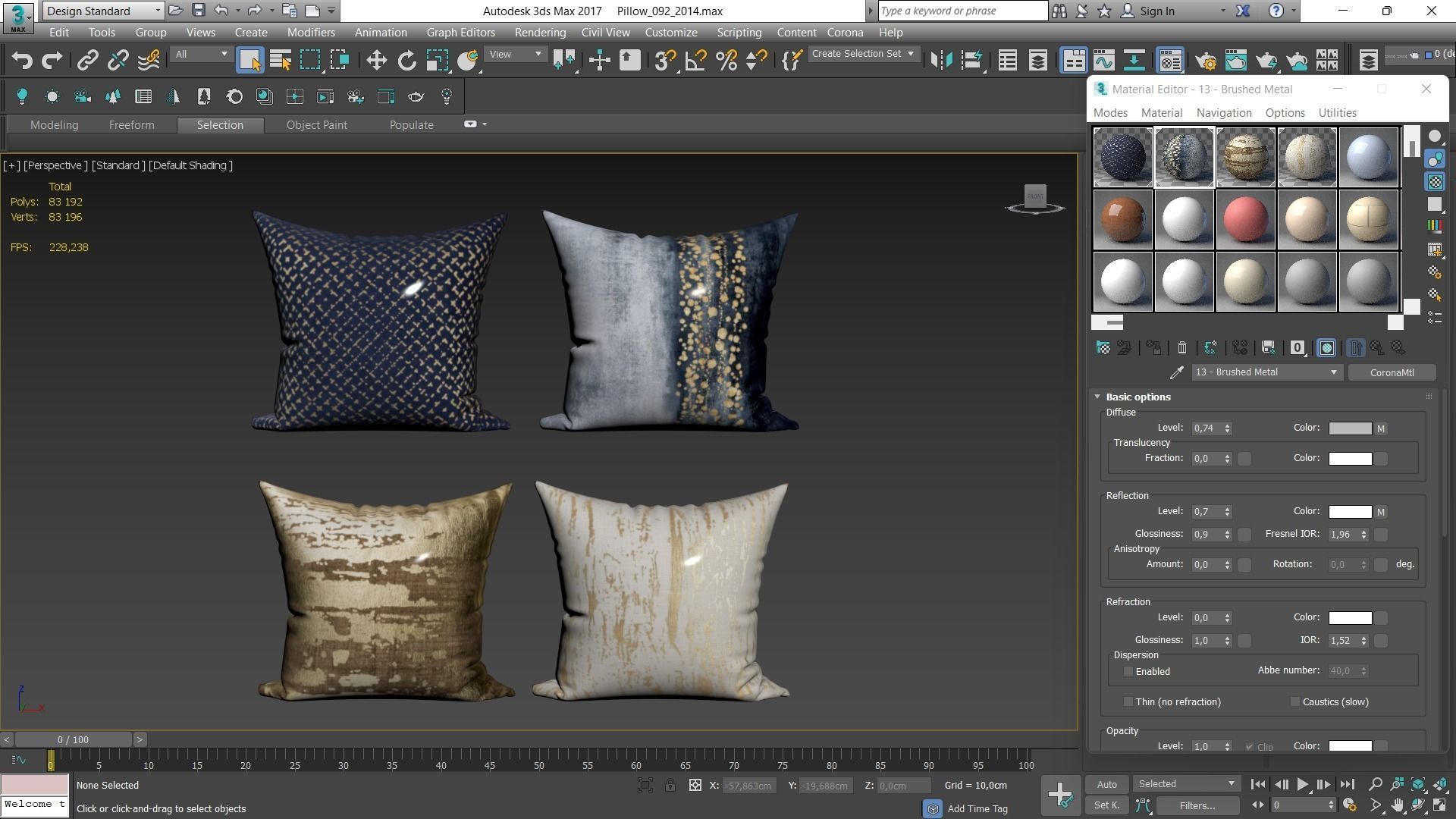Click the [Default Shading] viewport label
Viewport: 1456px width, 819px height.
(190, 165)
